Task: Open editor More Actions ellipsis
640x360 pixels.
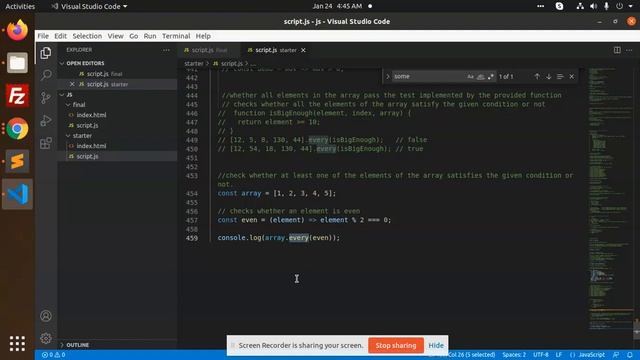Action: click(629, 50)
